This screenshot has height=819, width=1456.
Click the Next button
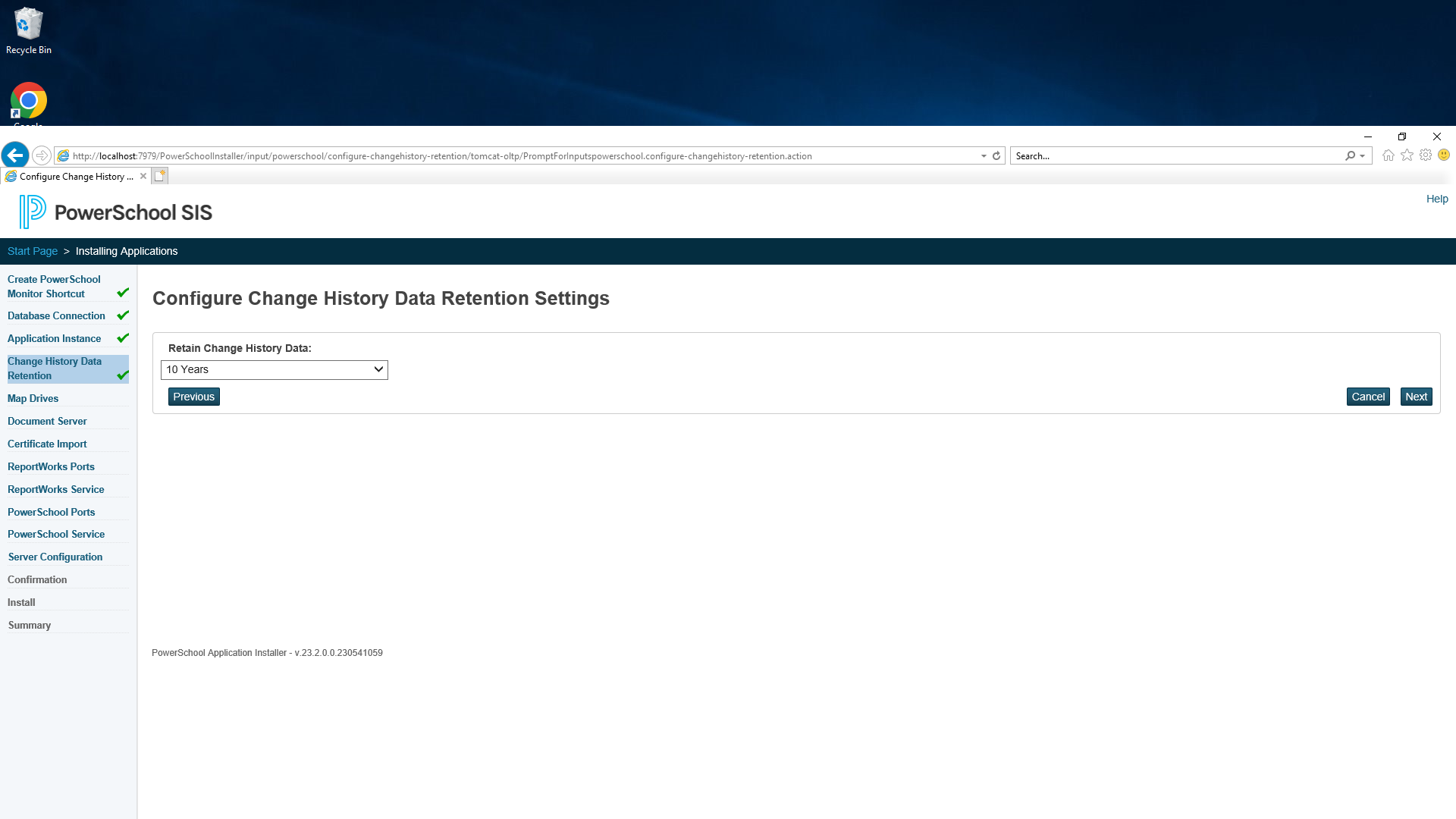coord(1416,397)
